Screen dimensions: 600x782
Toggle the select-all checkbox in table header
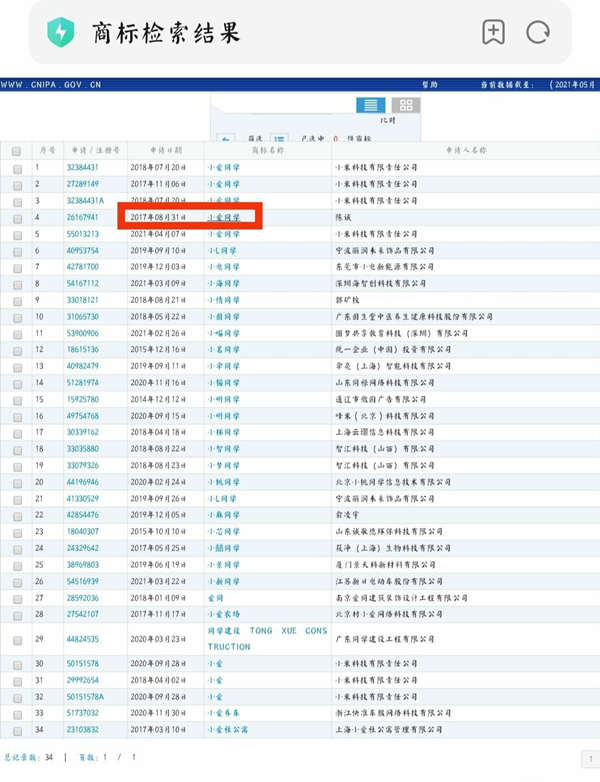[16, 151]
